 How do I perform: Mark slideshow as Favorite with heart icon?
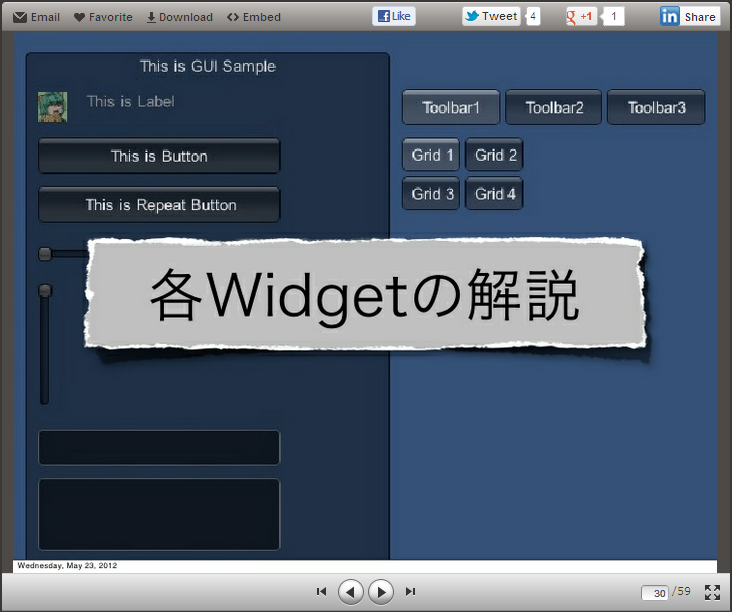(80, 17)
